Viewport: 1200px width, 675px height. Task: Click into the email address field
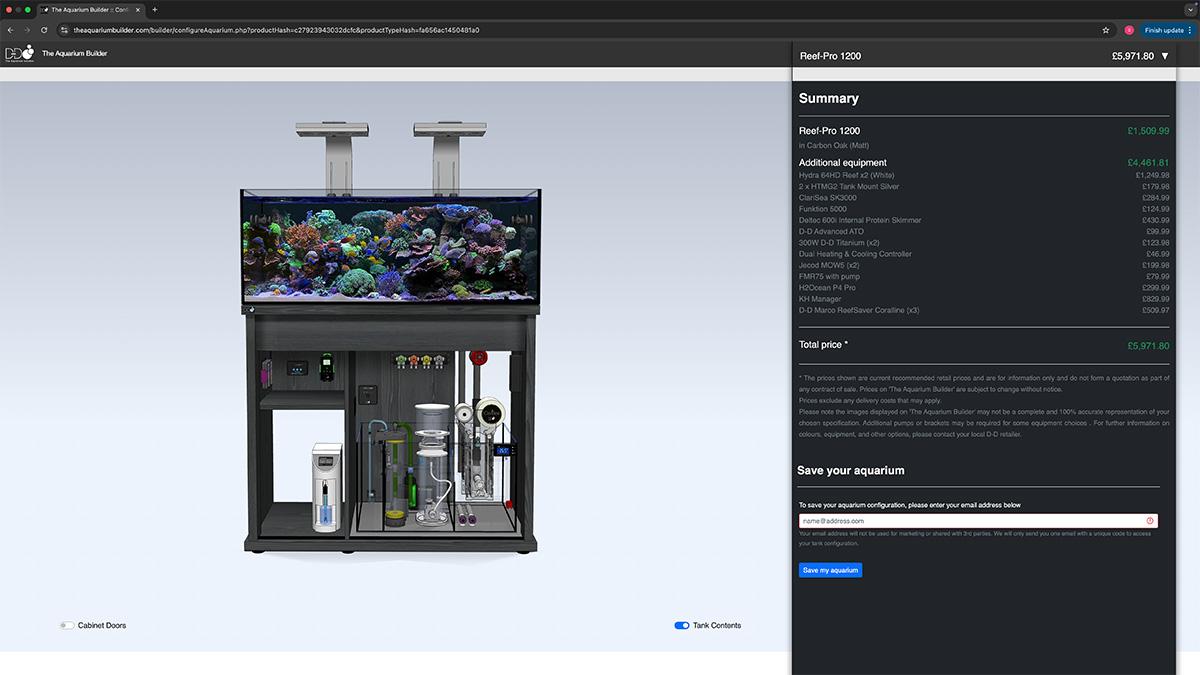coord(970,521)
